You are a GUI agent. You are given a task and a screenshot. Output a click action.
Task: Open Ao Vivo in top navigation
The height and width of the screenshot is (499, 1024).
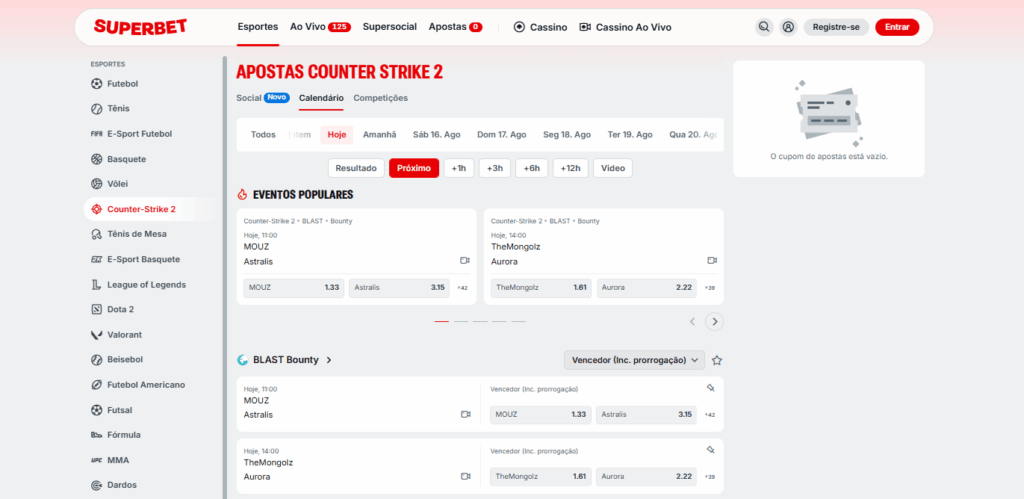(321, 27)
